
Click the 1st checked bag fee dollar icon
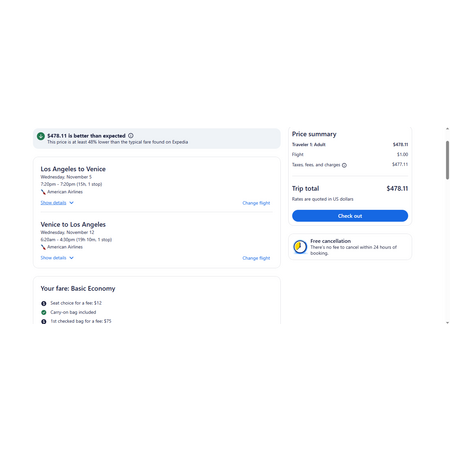pos(44,321)
